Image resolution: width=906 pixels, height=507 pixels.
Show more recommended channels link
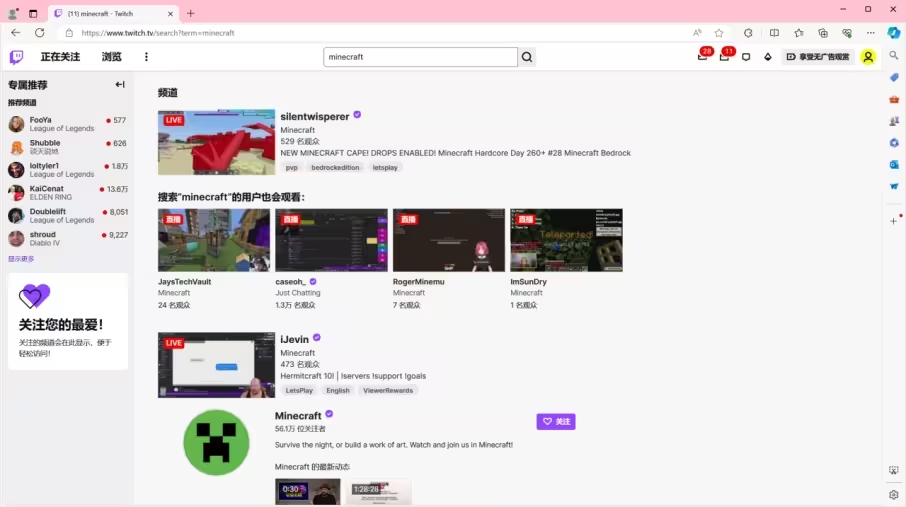point(21,259)
